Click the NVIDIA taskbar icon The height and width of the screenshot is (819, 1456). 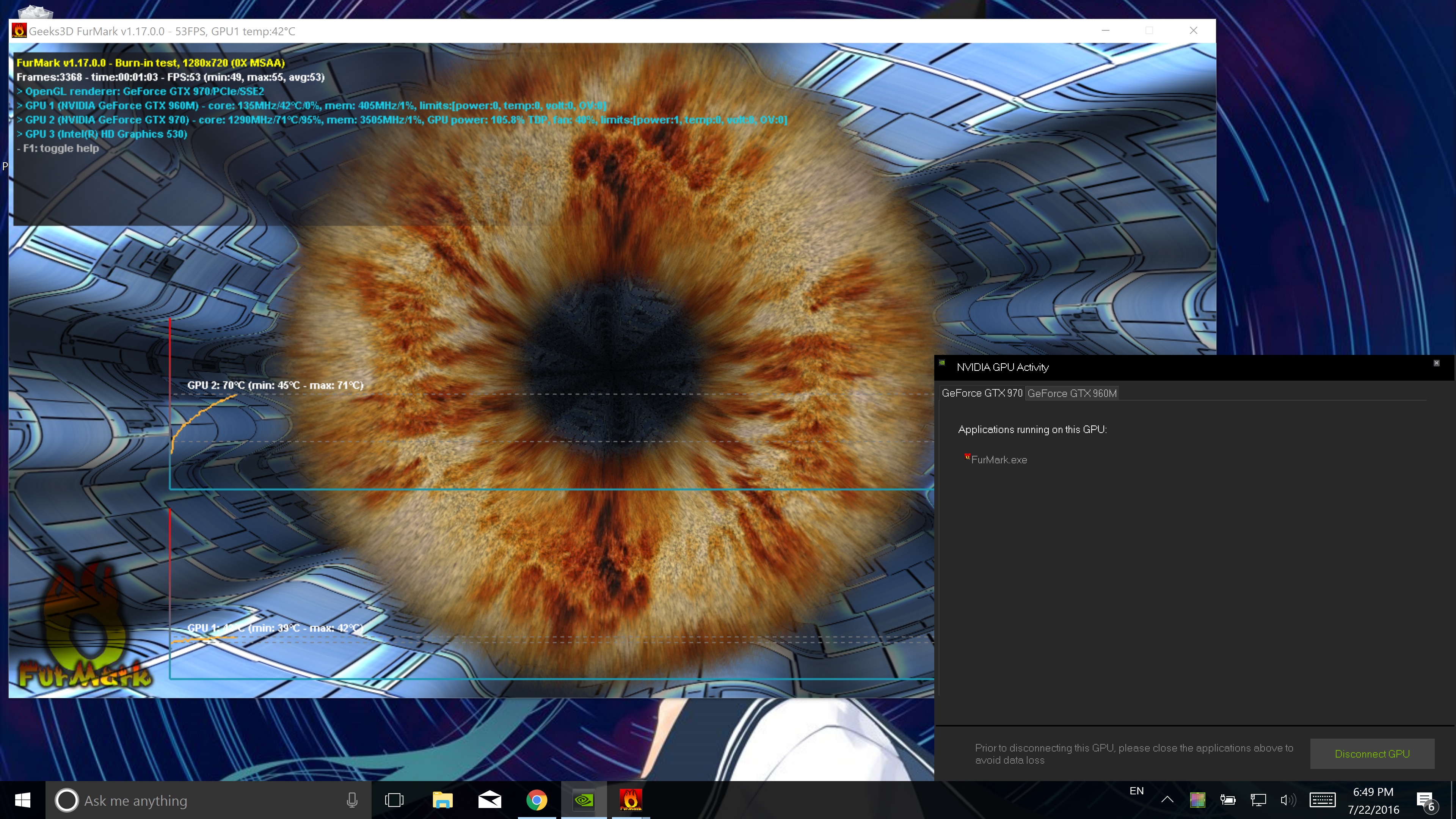pos(584,800)
